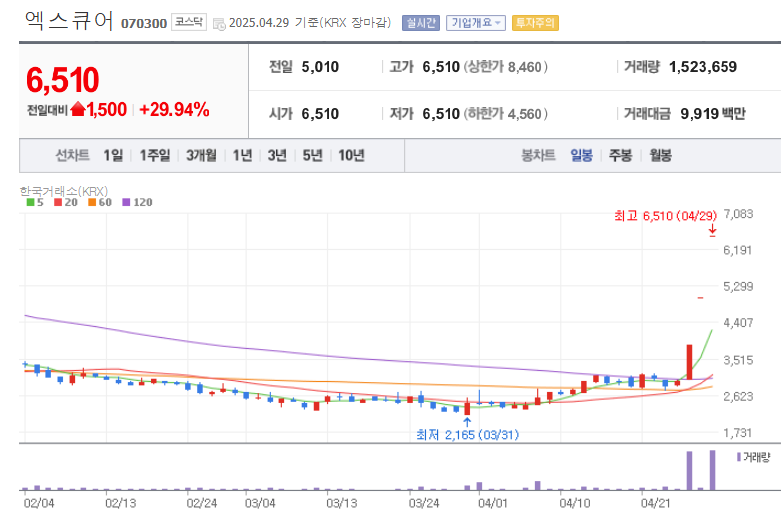Select the 3년 line chart period
The image size is (781, 529).
click(277, 155)
